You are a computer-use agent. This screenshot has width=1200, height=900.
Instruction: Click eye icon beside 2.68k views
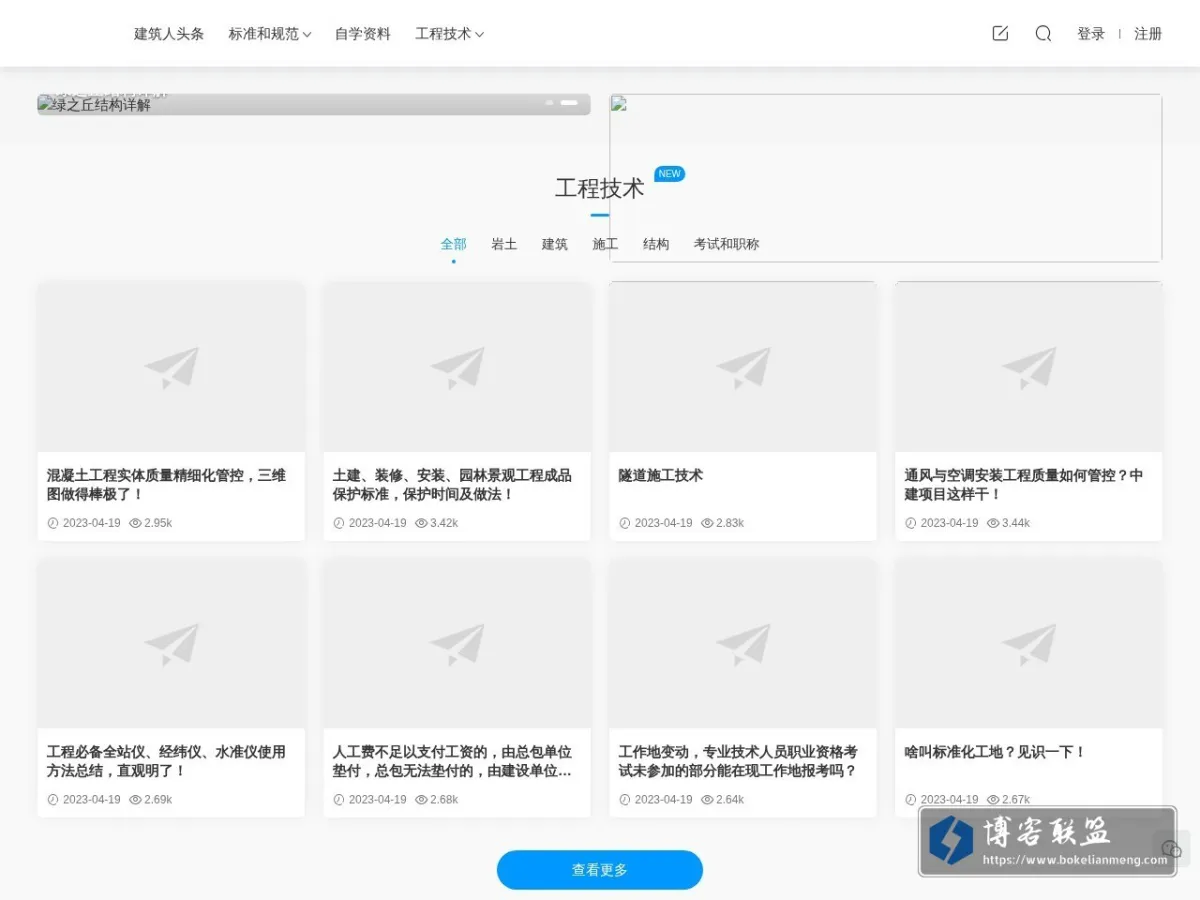(x=421, y=799)
